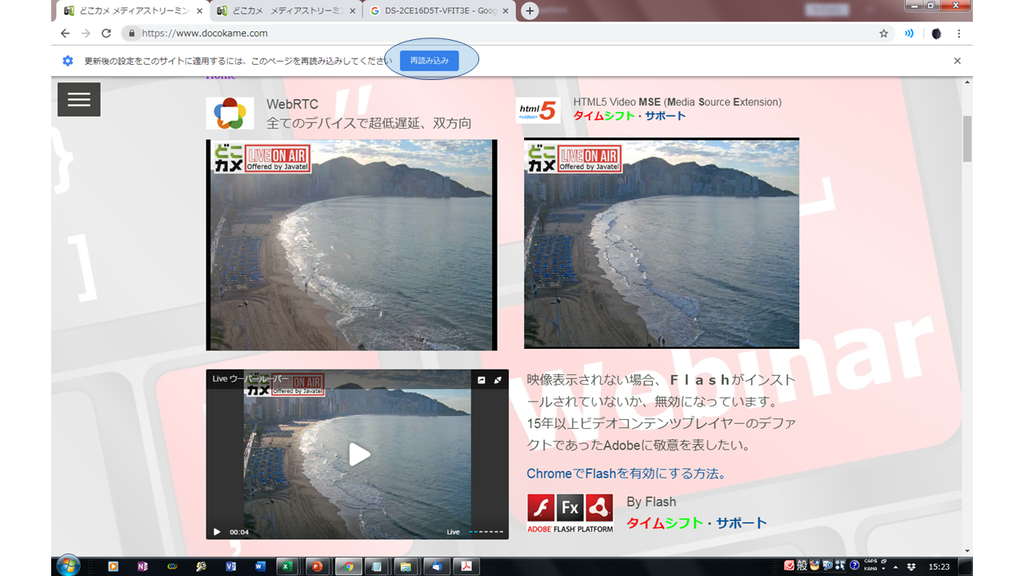Screen dimensions: 1024x576
Task: Show hidden system tray icons
Action: [x=895, y=567]
